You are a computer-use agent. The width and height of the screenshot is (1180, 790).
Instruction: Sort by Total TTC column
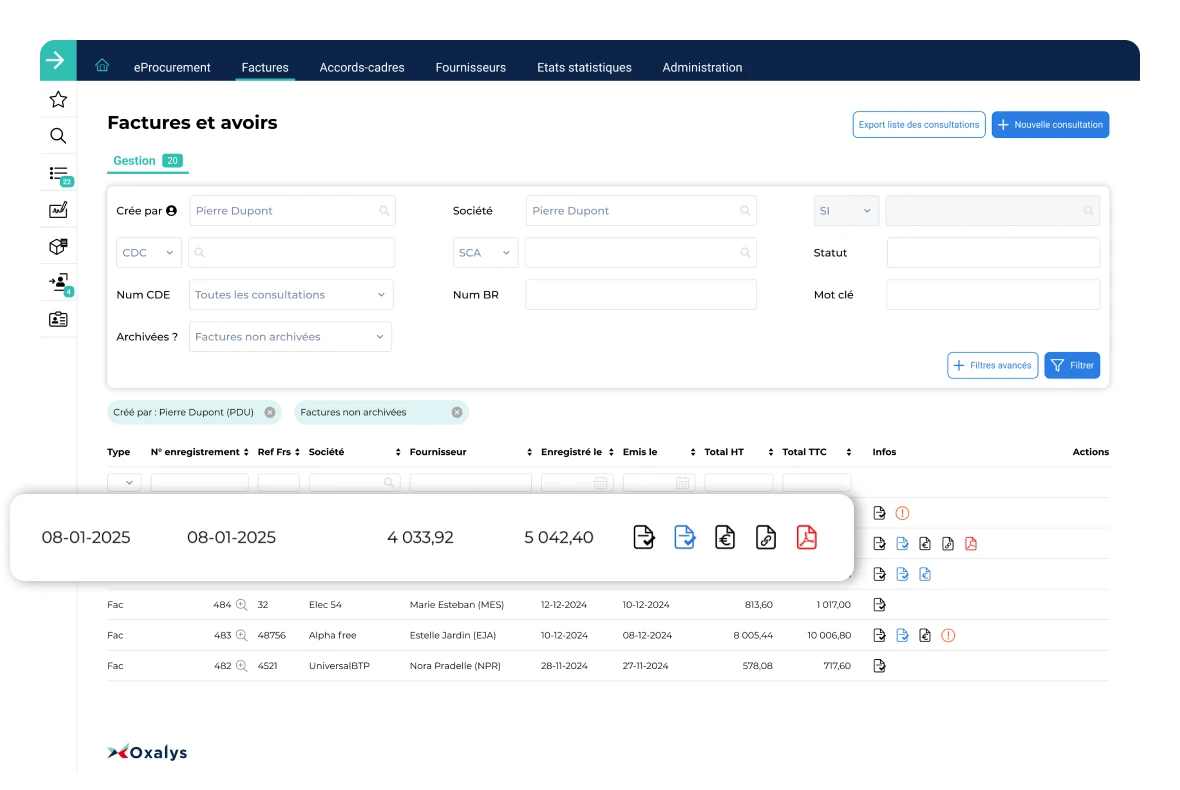[x=849, y=452]
